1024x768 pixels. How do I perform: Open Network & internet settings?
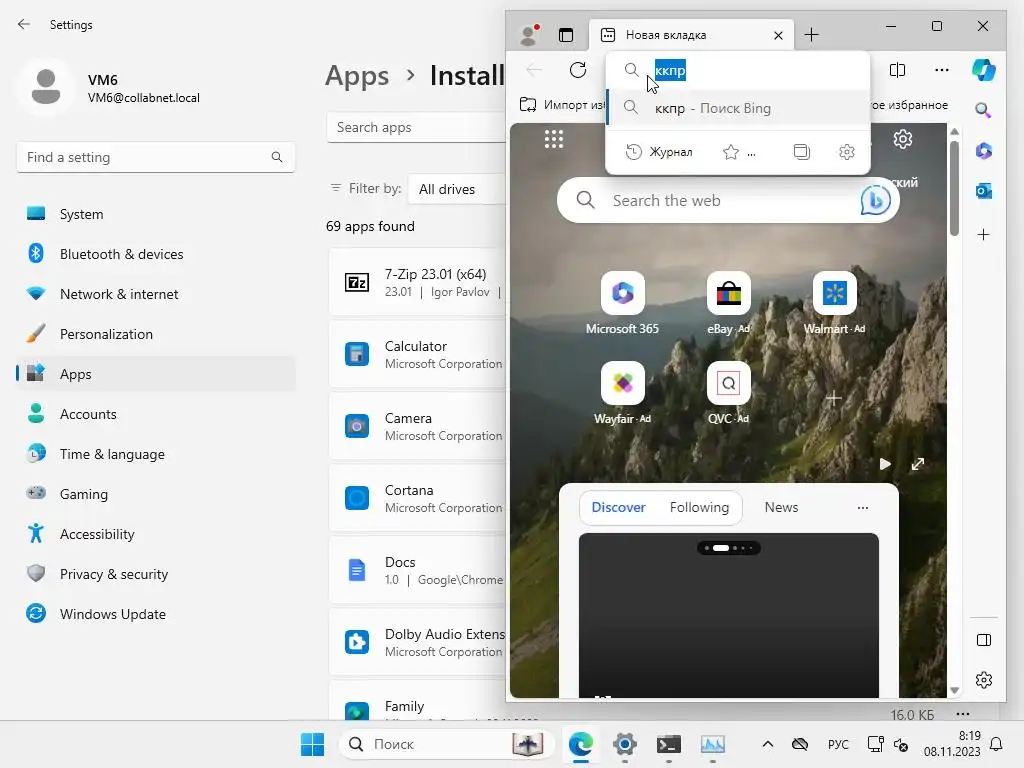coord(155,294)
